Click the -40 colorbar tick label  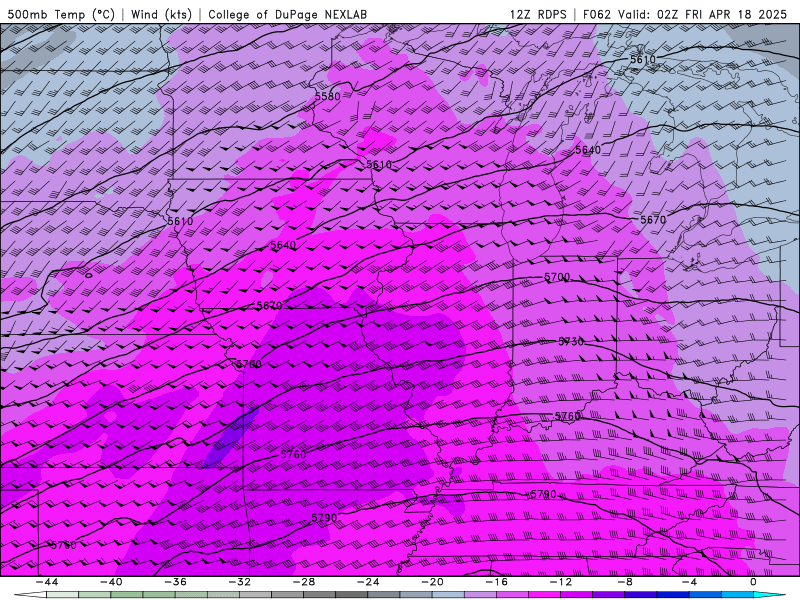pyautogui.click(x=111, y=582)
